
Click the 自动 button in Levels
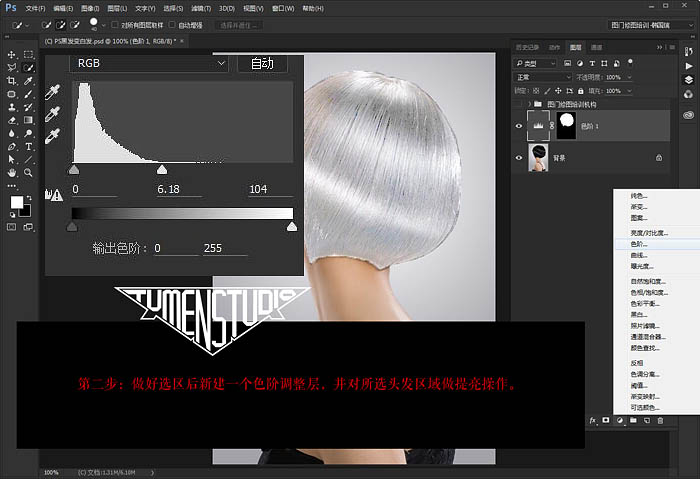(262, 63)
